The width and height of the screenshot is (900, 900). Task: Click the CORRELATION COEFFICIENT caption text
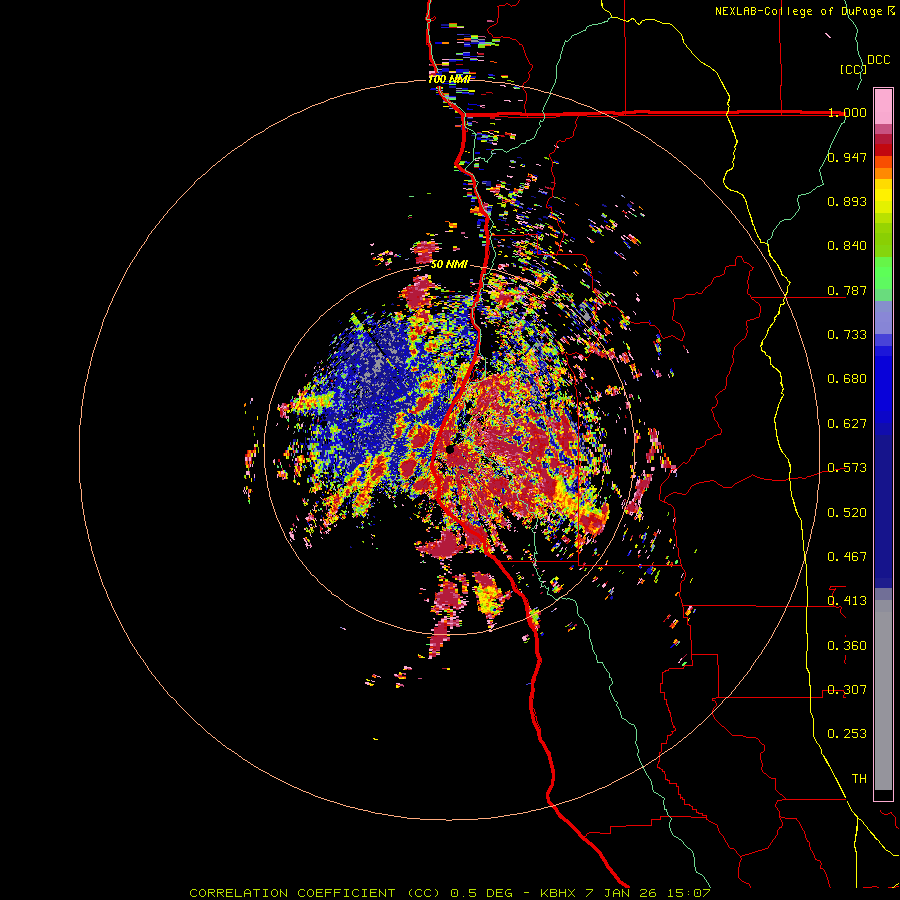click(x=292, y=893)
